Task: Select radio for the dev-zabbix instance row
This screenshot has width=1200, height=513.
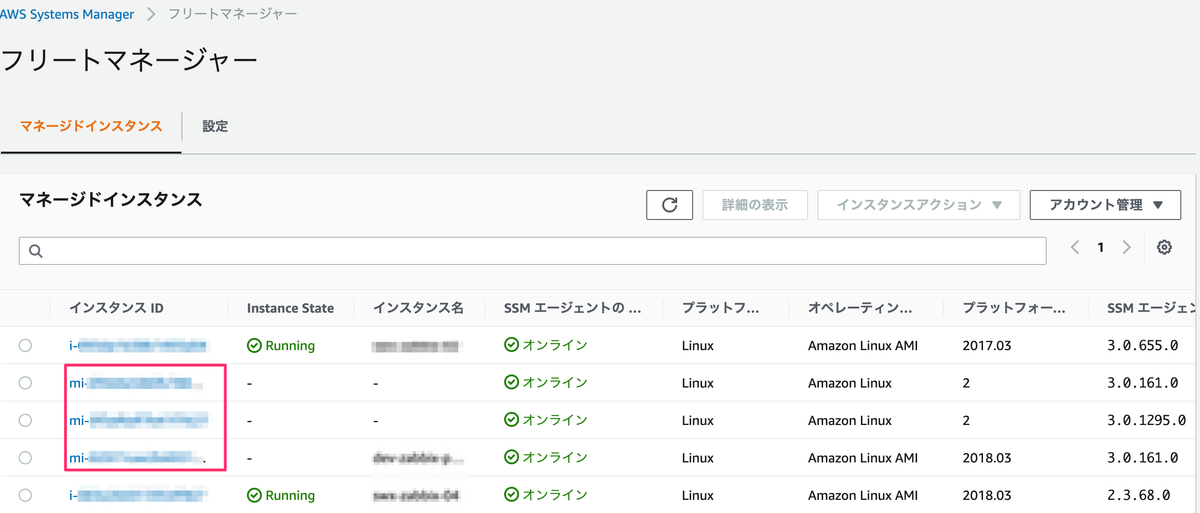Action: (x=25, y=458)
